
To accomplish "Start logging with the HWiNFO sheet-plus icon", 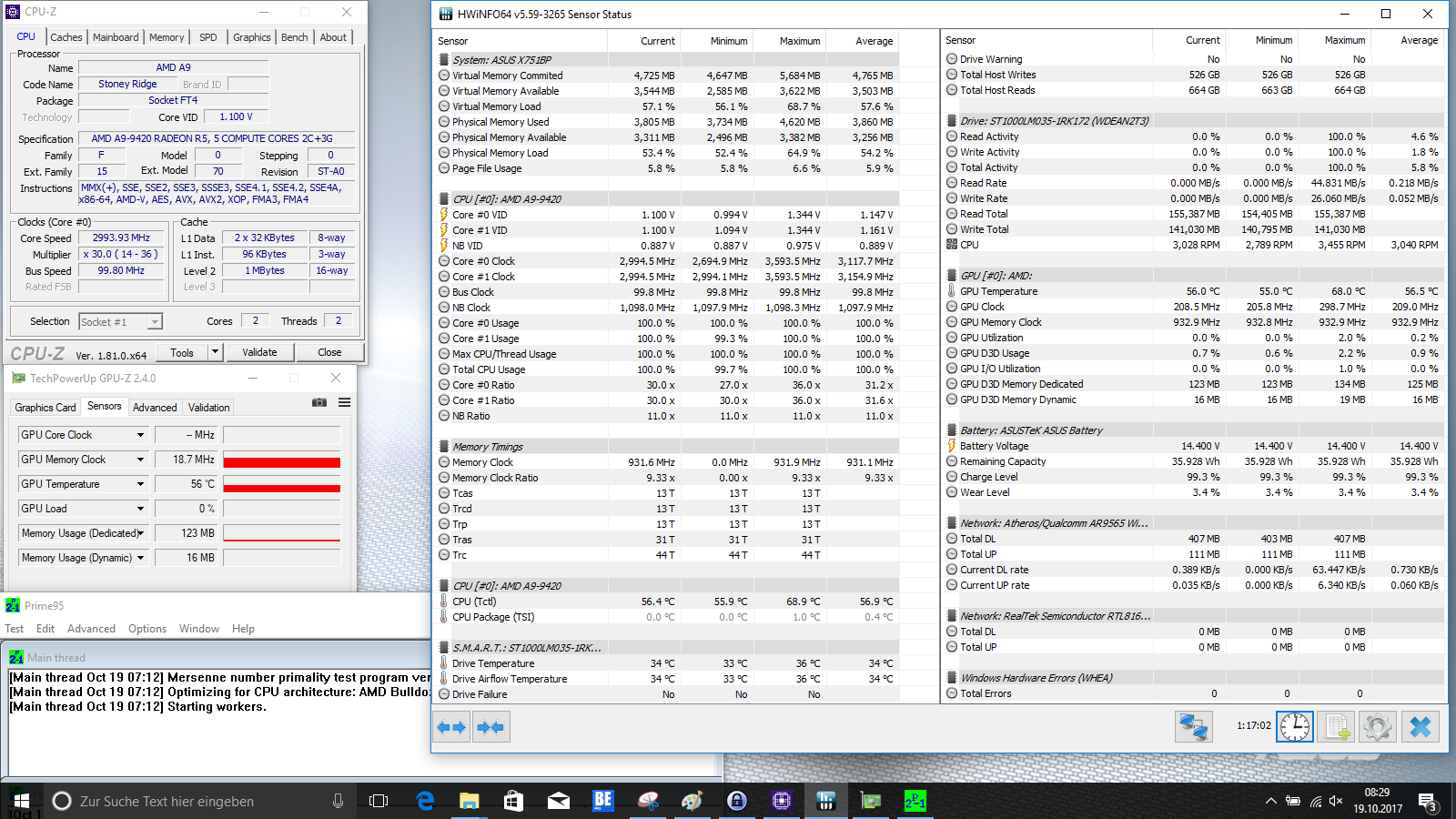I will tap(1337, 726).
